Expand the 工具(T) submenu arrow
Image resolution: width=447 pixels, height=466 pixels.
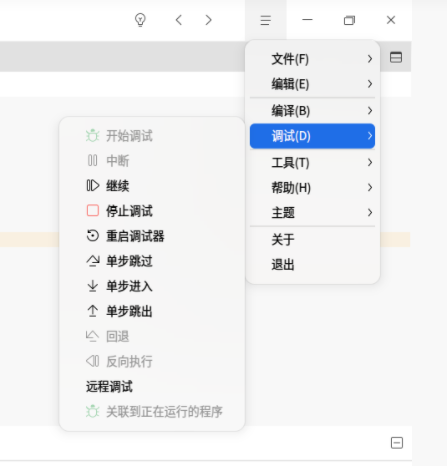pyautogui.click(x=370, y=163)
